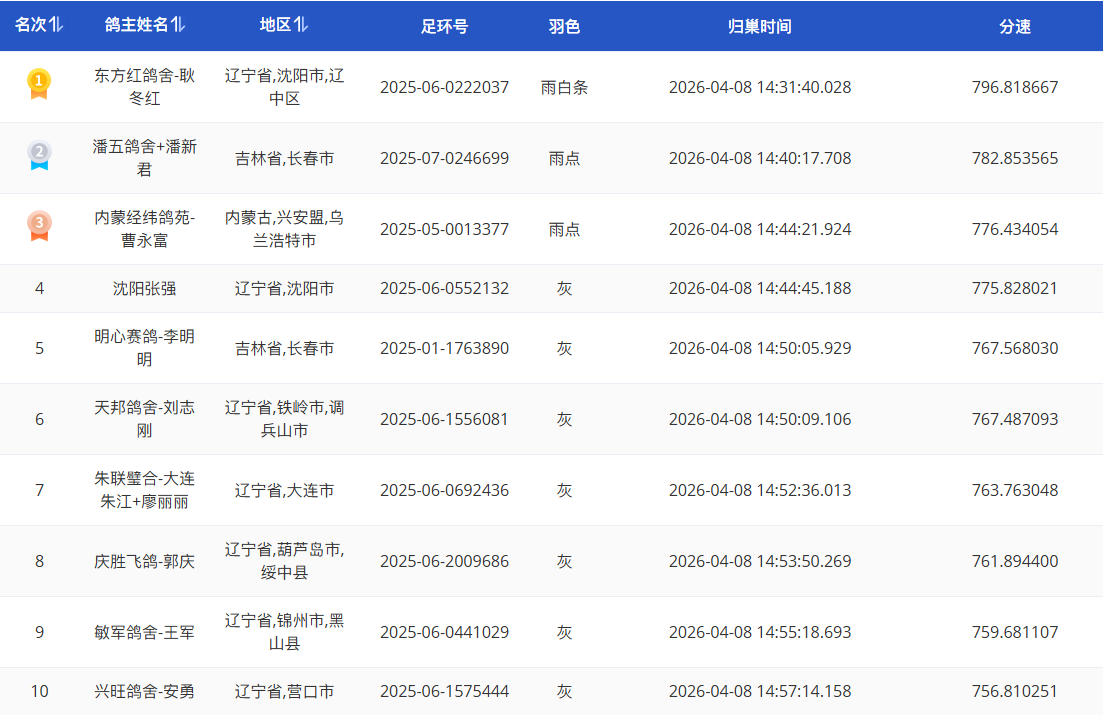
Task: Sort by 鸽主姓名 using the sort arrows
Action: 178,25
